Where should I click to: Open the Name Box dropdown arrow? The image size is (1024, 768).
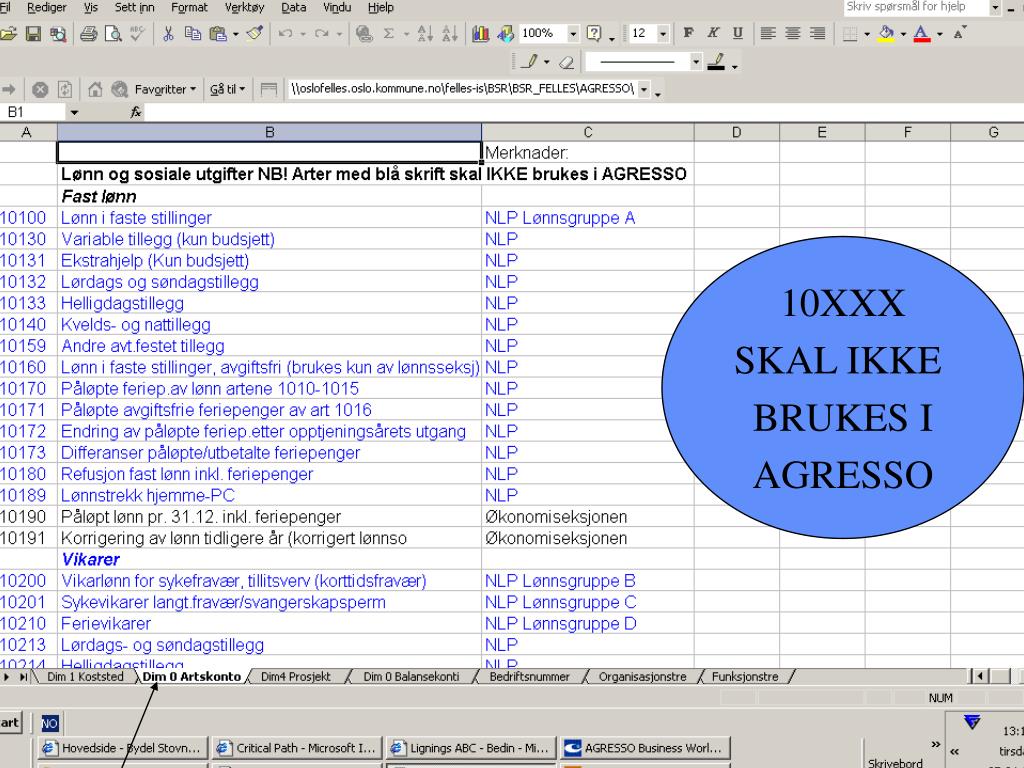[x=74, y=113]
